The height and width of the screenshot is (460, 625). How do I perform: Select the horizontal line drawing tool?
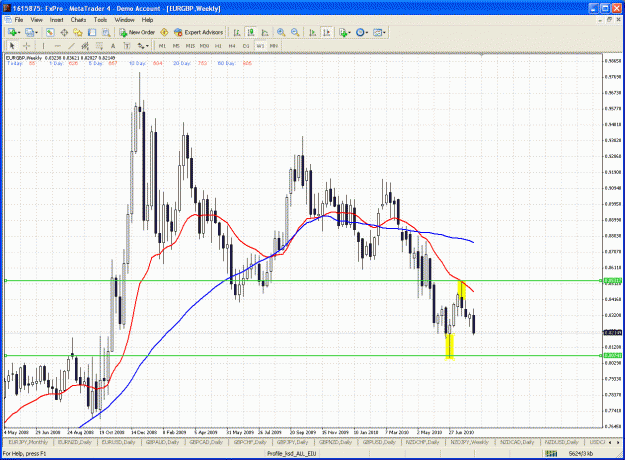pyautogui.click(x=57, y=46)
